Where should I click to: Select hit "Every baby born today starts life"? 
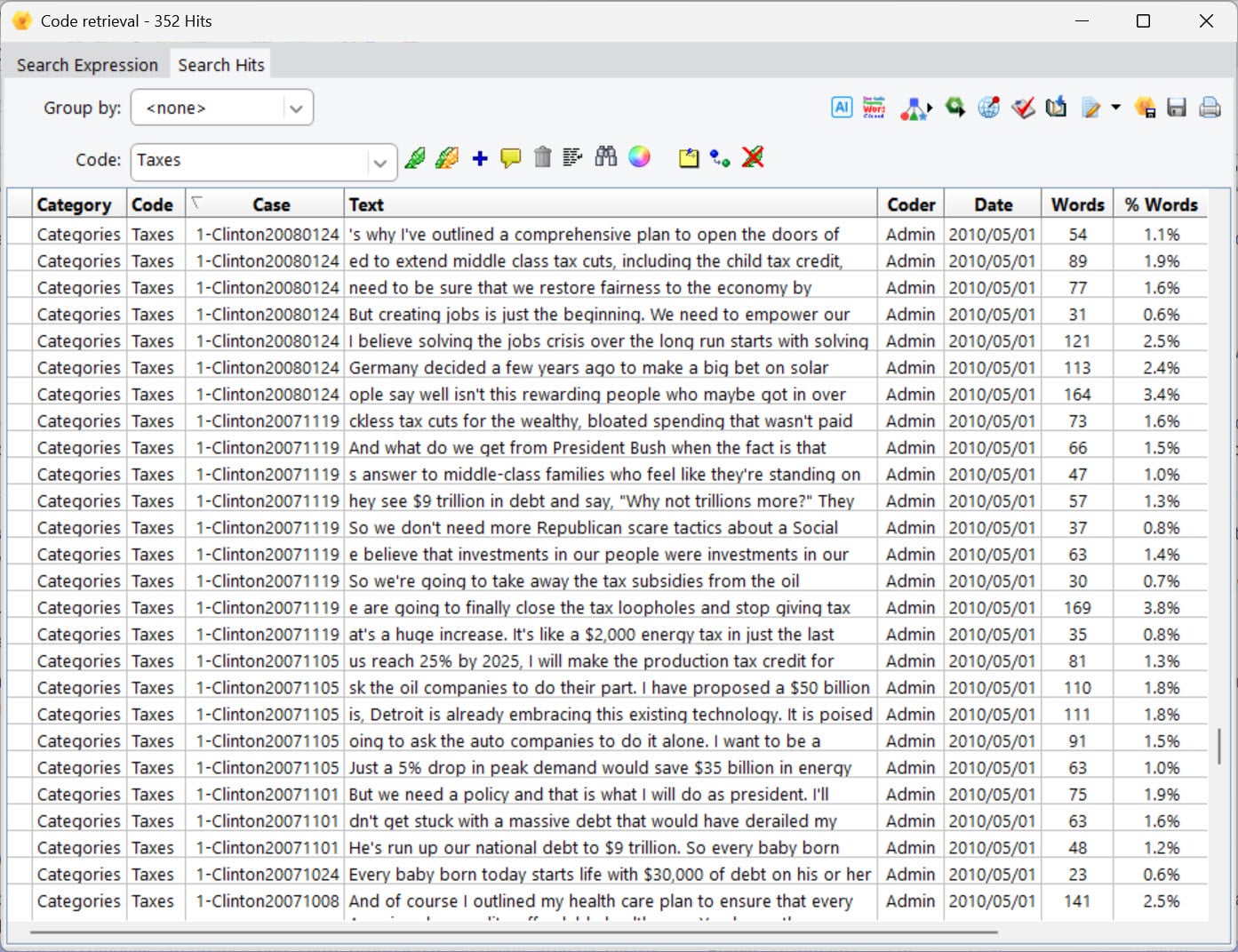tap(610, 874)
